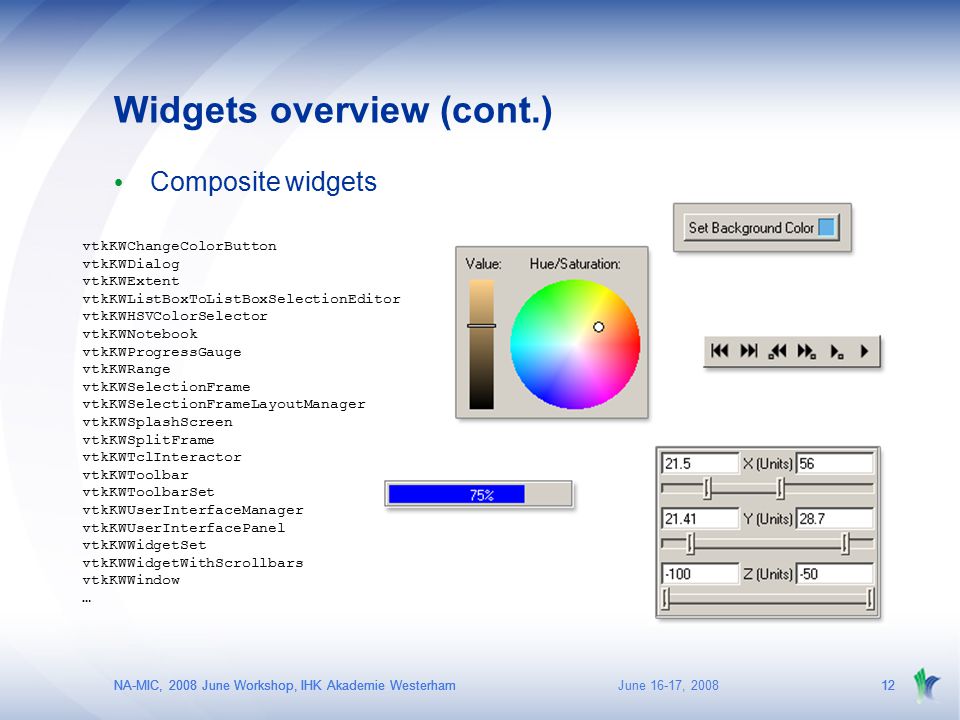
Task: Click the fast-forward-to-next-marker icon
Action: click(x=807, y=351)
